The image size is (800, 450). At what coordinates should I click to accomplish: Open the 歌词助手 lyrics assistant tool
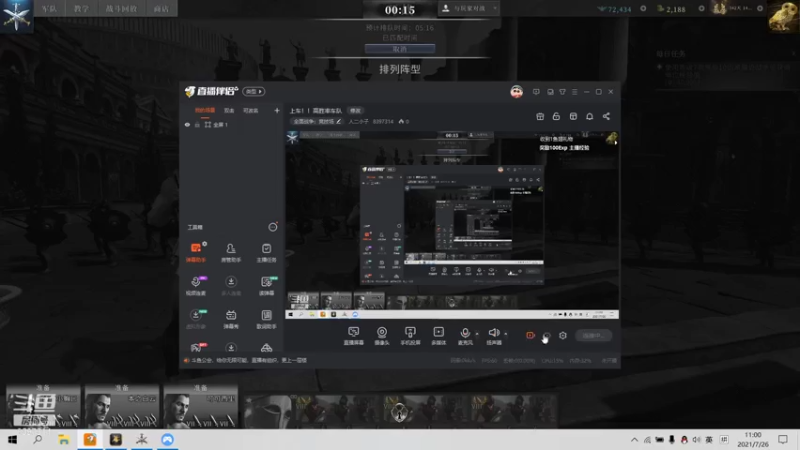(x=266, y=319)
